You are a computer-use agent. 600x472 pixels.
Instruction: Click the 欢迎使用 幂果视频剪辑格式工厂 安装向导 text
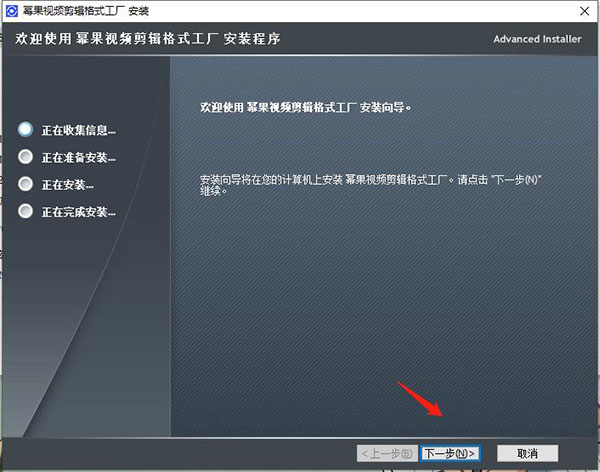coord(306,108)
